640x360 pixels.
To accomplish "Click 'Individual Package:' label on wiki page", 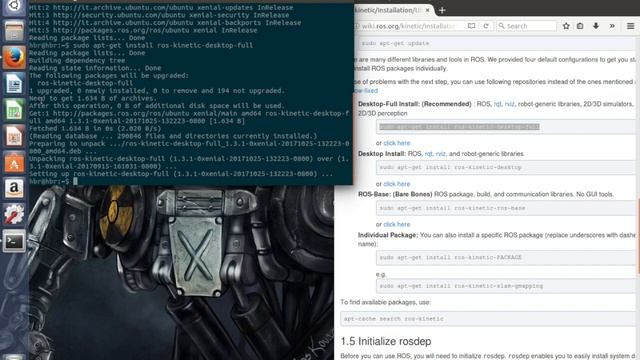I will click(388, 235).
